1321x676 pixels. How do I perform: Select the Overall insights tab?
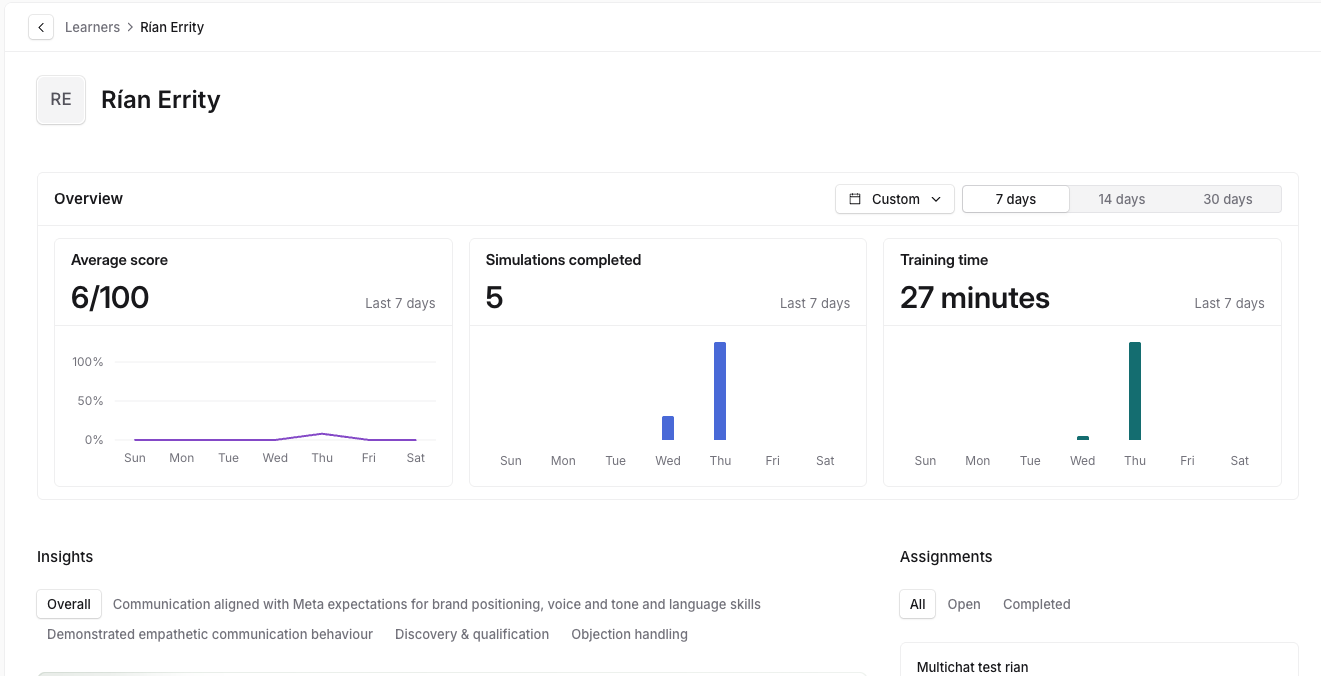point(69,604)
